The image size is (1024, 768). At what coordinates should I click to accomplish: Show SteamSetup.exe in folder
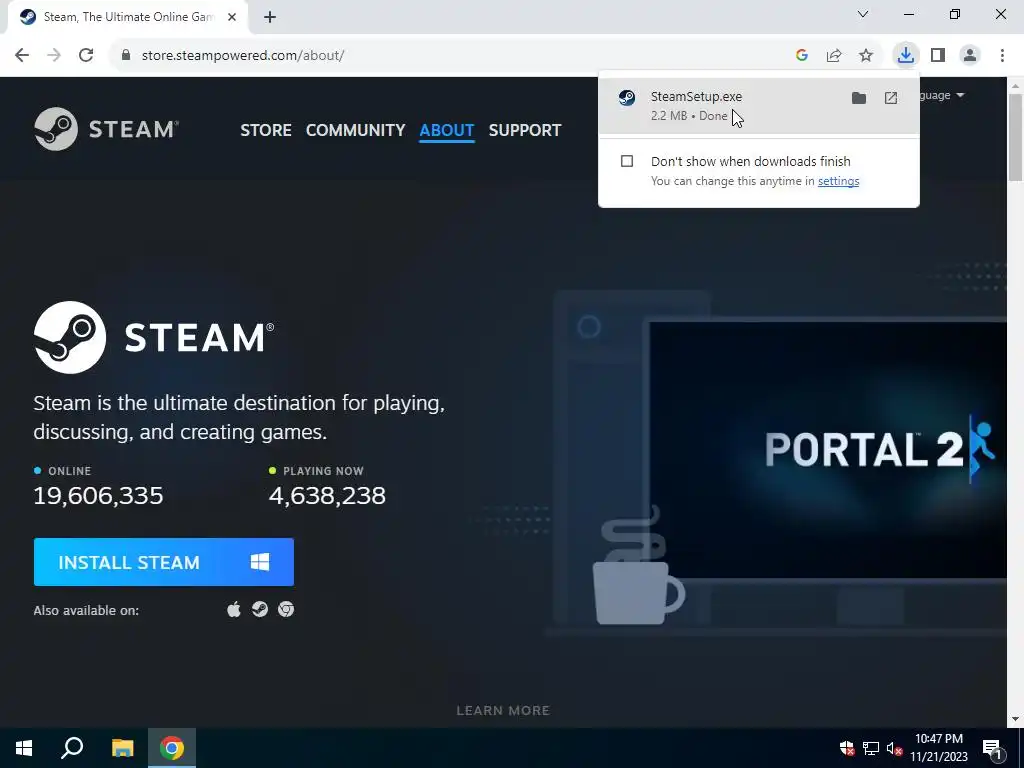(859, 98)
